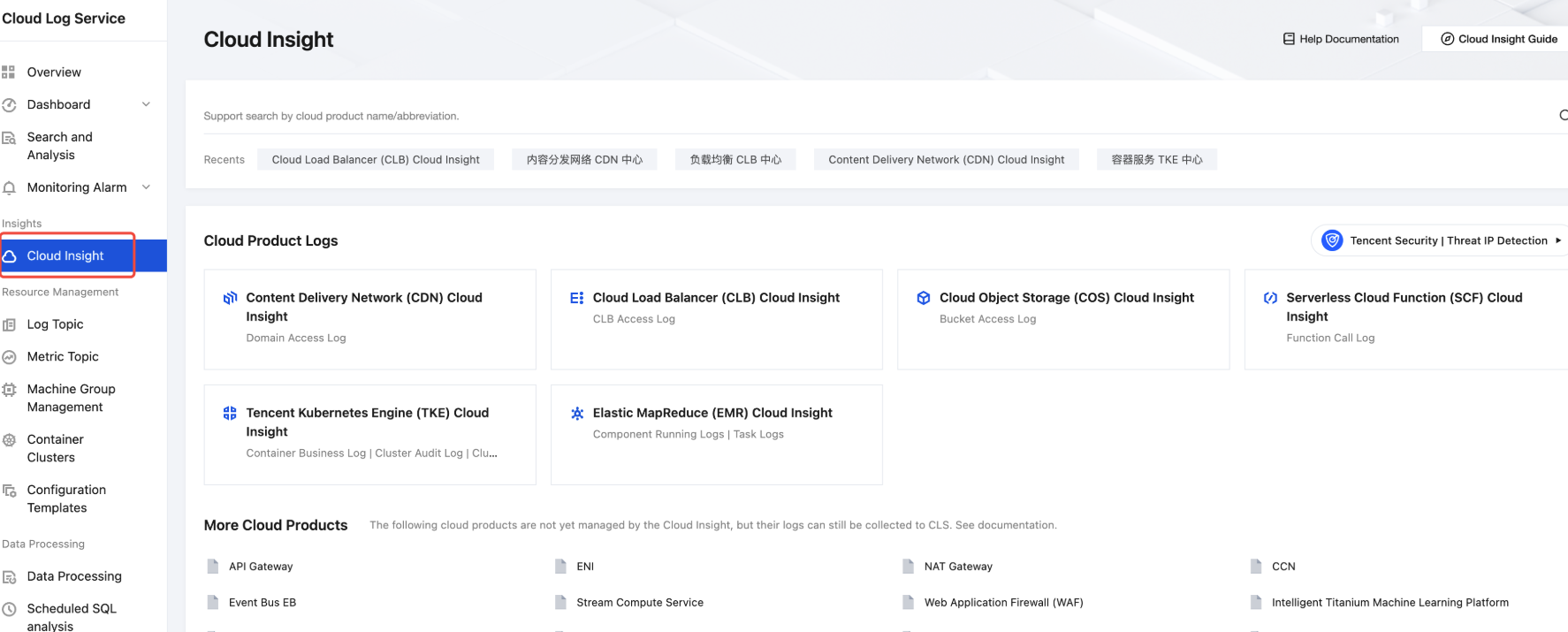Image resolution: width=1568 pixels, height=632 pixels.
Task: Click the Serverless Cloud Function card icon
Action: 1270,298
